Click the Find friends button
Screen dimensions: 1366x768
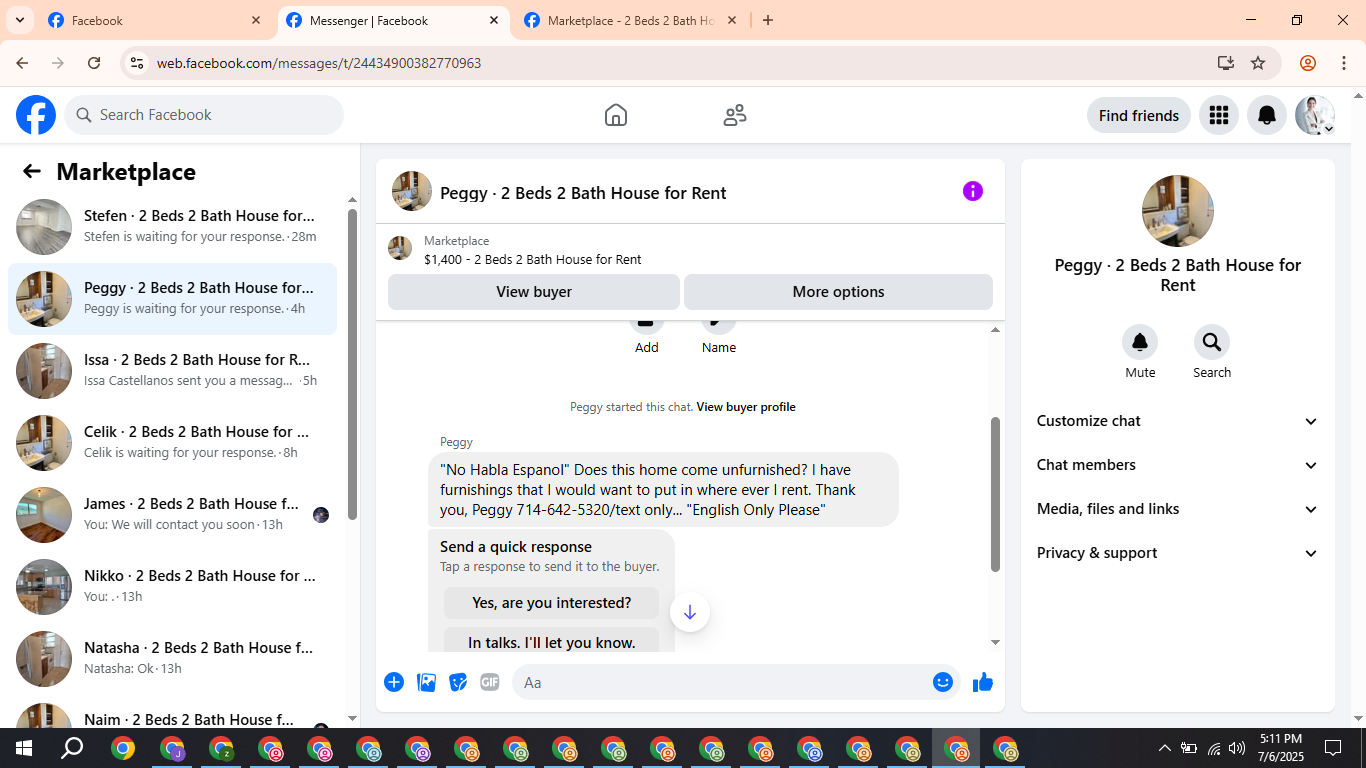pyautogui.click(x=1139, y=115)
